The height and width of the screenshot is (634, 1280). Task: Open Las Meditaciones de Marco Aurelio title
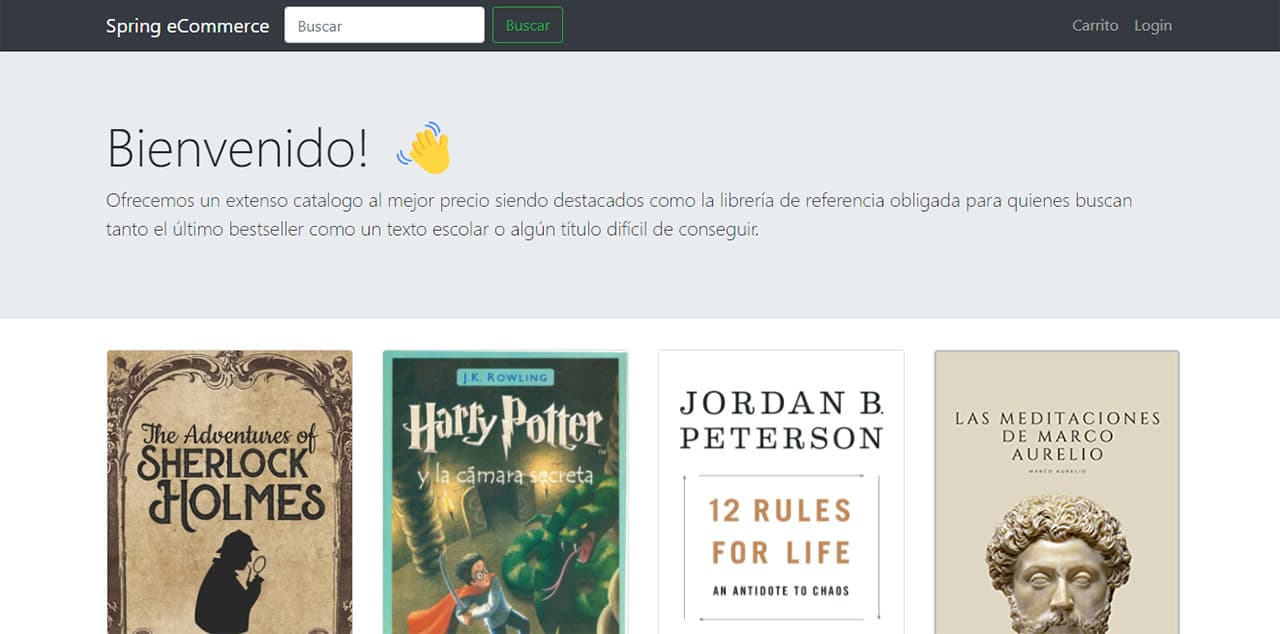(x=1057, y=435)
